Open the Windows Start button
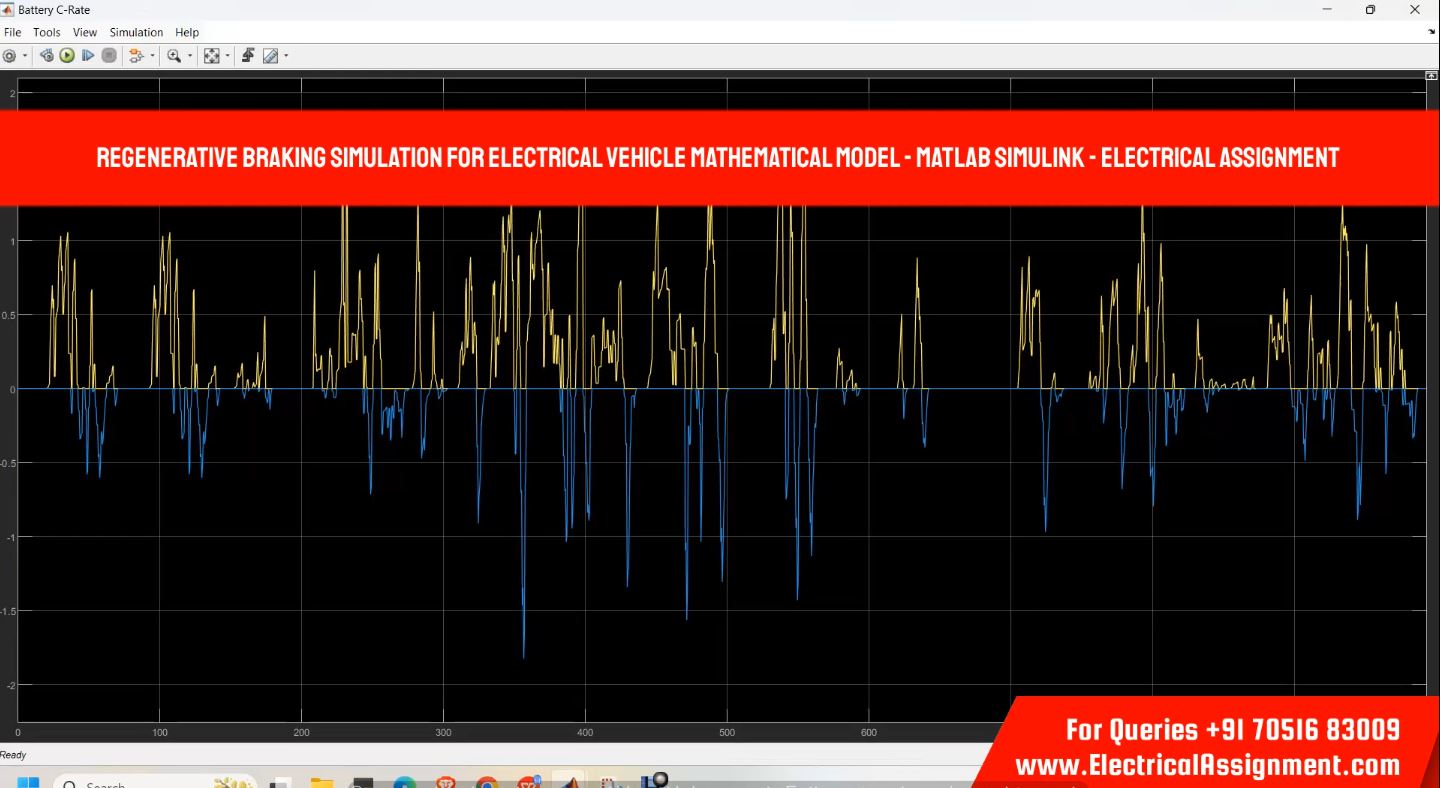The image size is (1440, 788). pyautogui.click(x=28, y=783)
